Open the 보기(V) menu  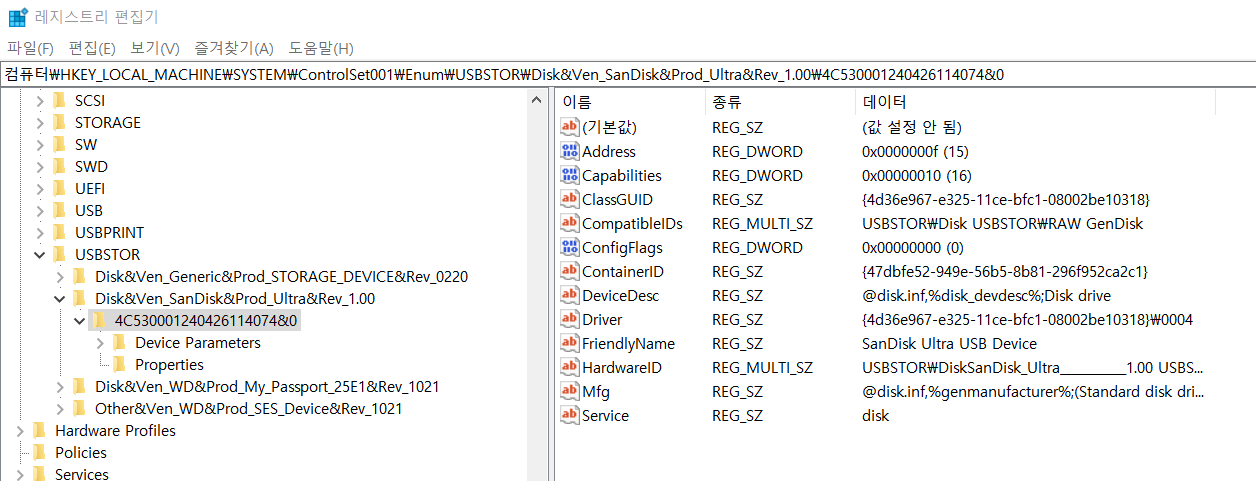155,48
